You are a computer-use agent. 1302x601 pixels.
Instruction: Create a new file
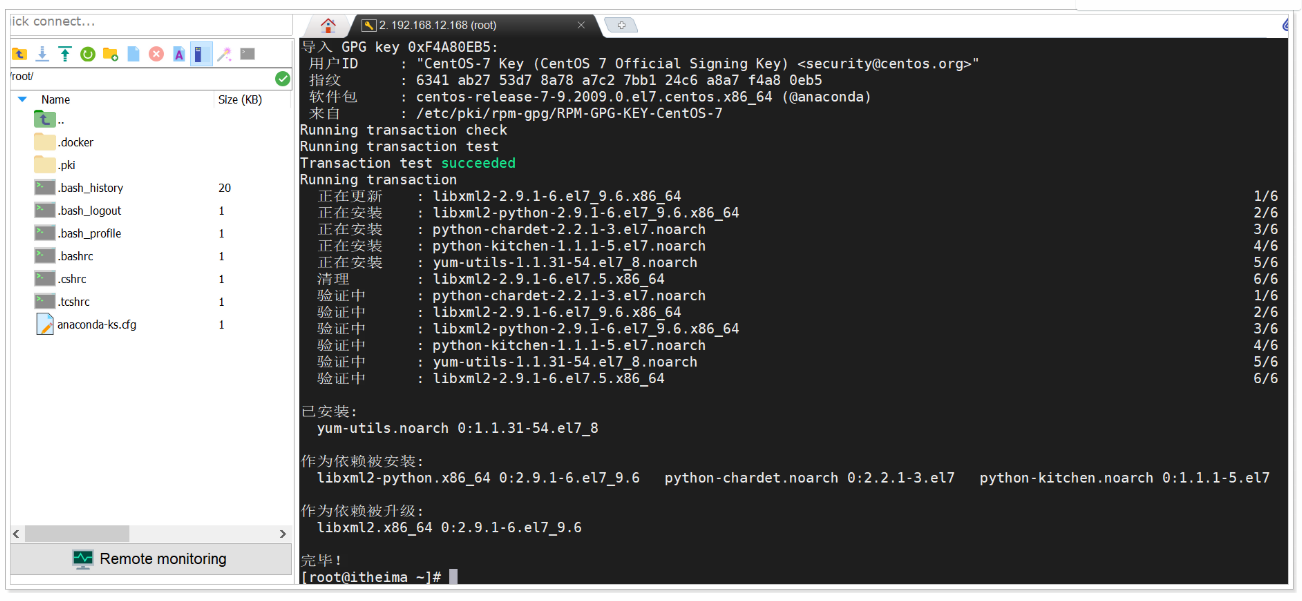click(133, 53)
